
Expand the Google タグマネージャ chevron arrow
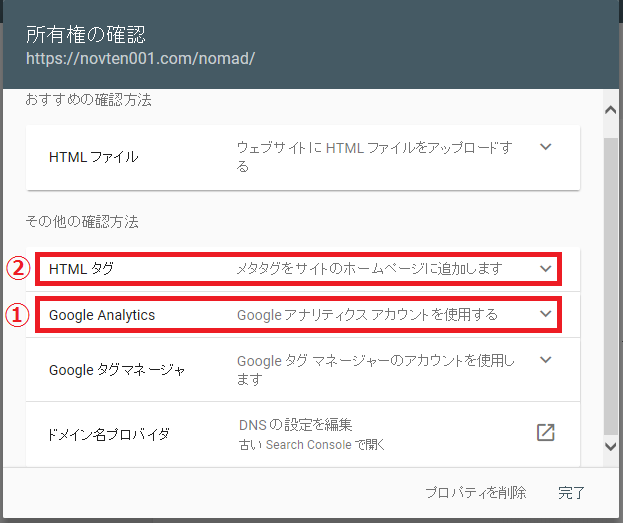click(x=545, y=359)
